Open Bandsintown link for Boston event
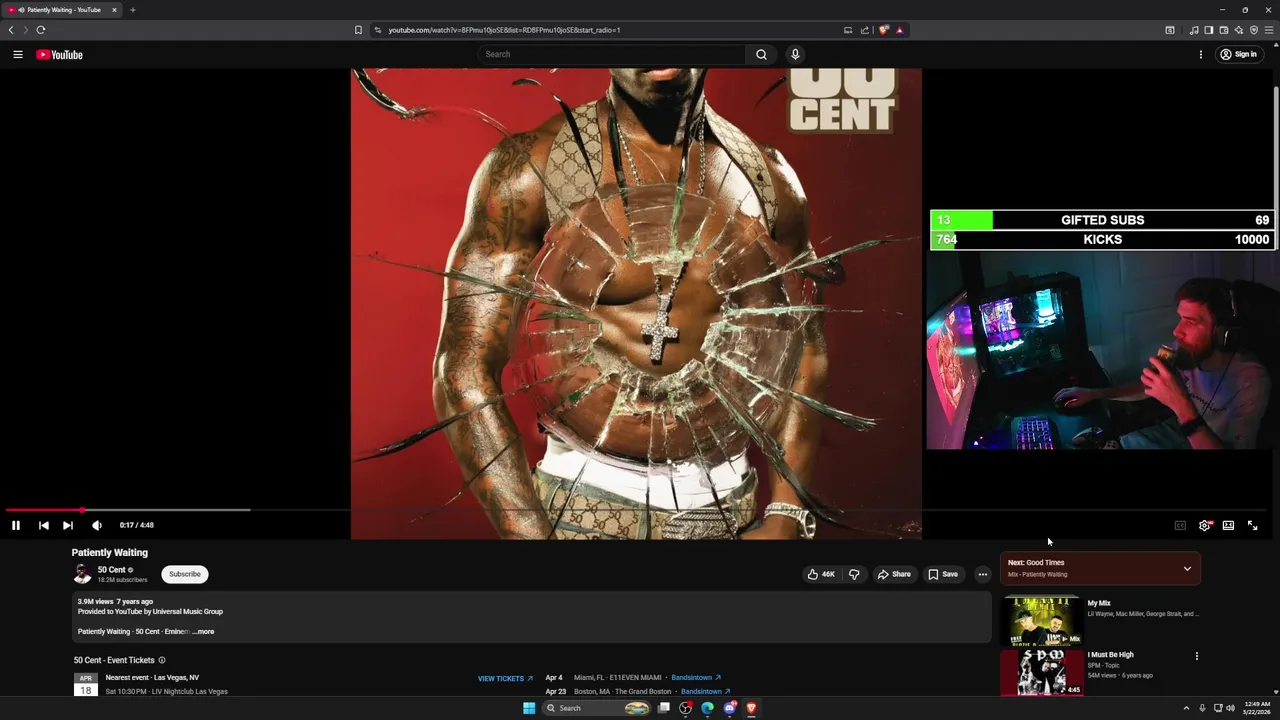The height and width of the screenshot is (720, 1280). point(705,691)
